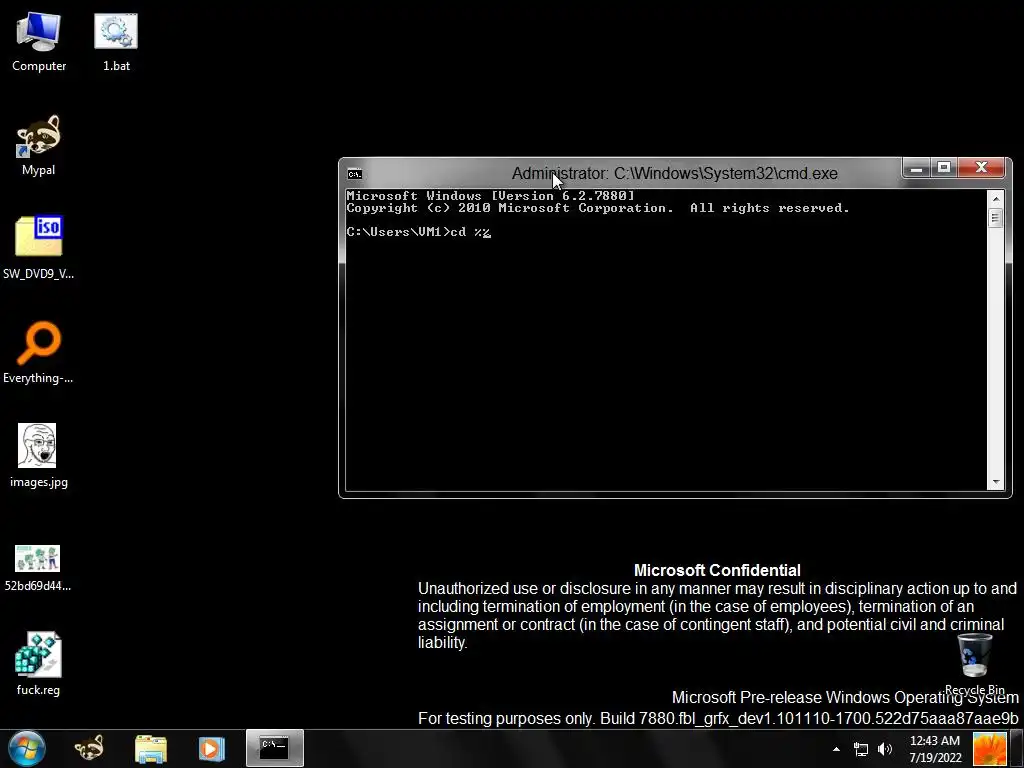The image size is (1024, 768).
Task: Select the fuck.reg registry file icon
Action: [x=39, y=664]
